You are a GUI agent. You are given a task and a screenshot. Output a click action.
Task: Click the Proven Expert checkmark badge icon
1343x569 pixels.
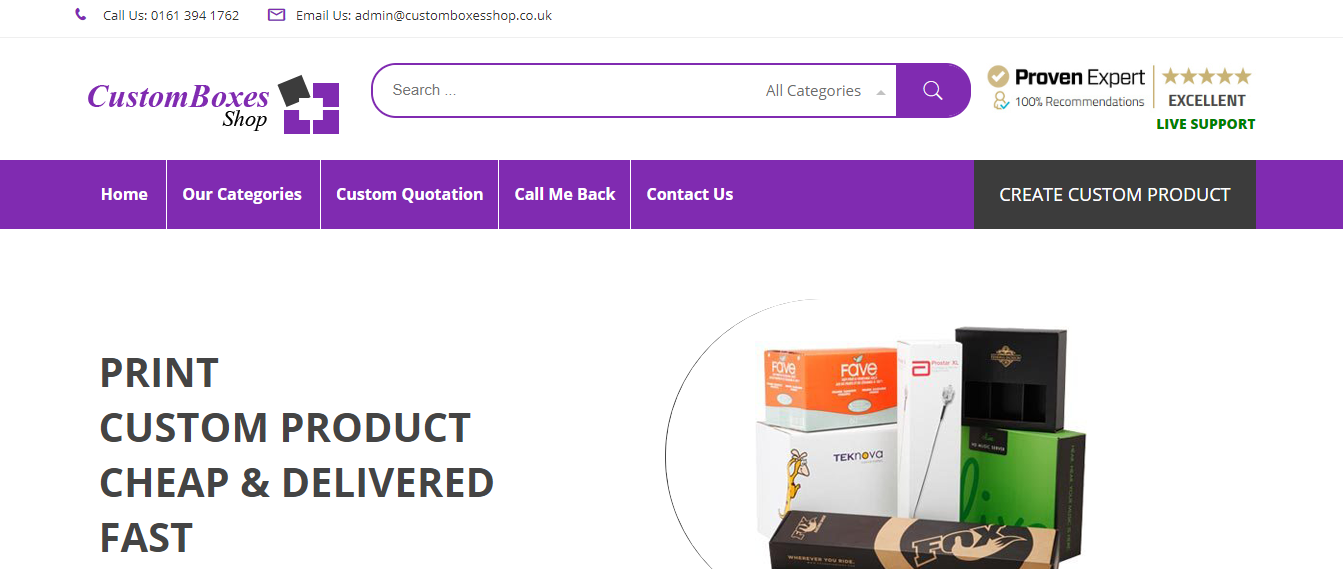[998, 76]
